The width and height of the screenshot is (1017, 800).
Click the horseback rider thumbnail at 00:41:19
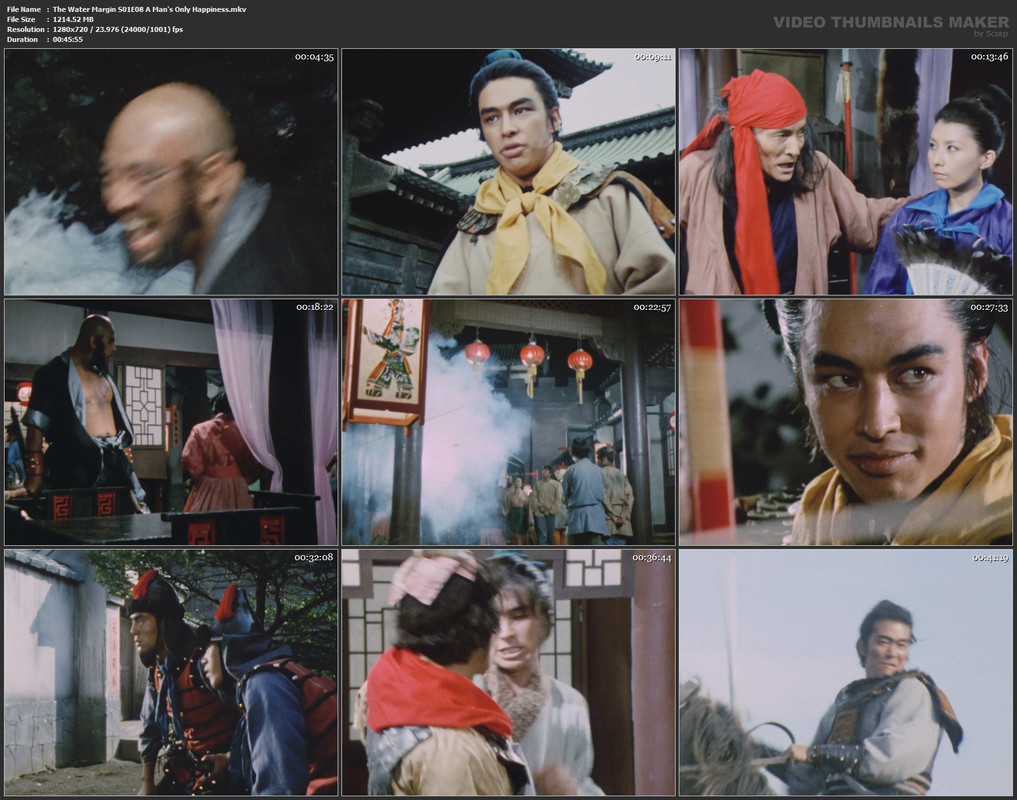[846, 672]
